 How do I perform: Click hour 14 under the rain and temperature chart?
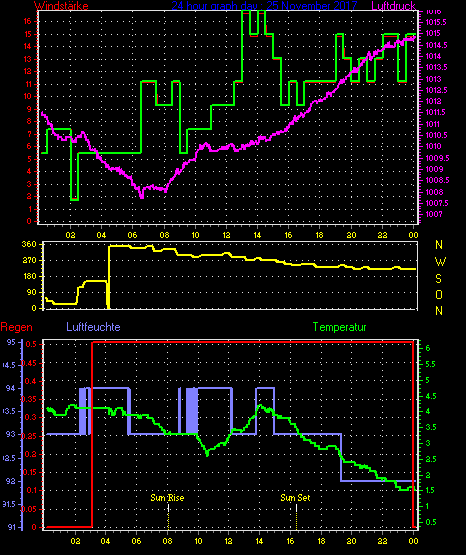tap(259, 541)
